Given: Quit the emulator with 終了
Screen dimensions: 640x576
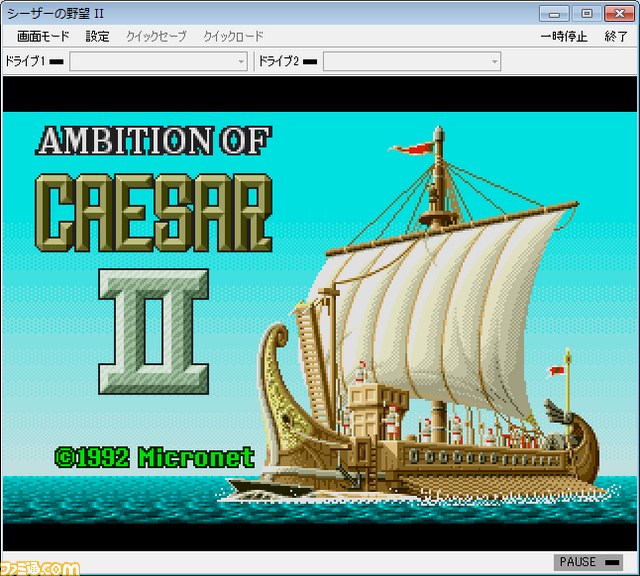Looking at the screenshot, I should (616, 37).
